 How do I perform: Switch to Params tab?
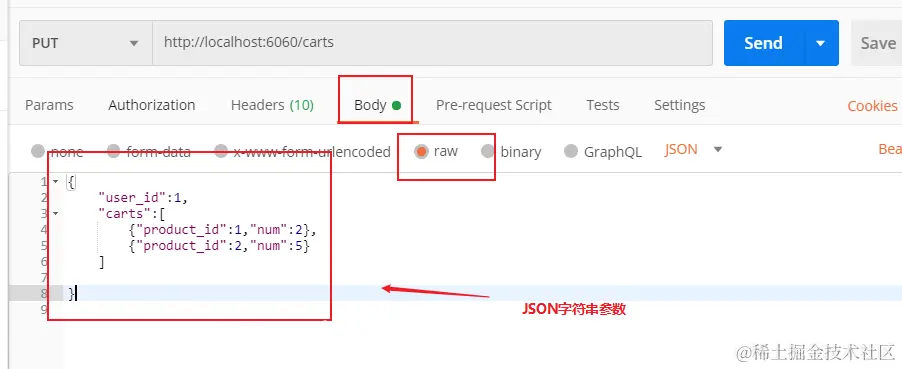[x=49, y=105]
